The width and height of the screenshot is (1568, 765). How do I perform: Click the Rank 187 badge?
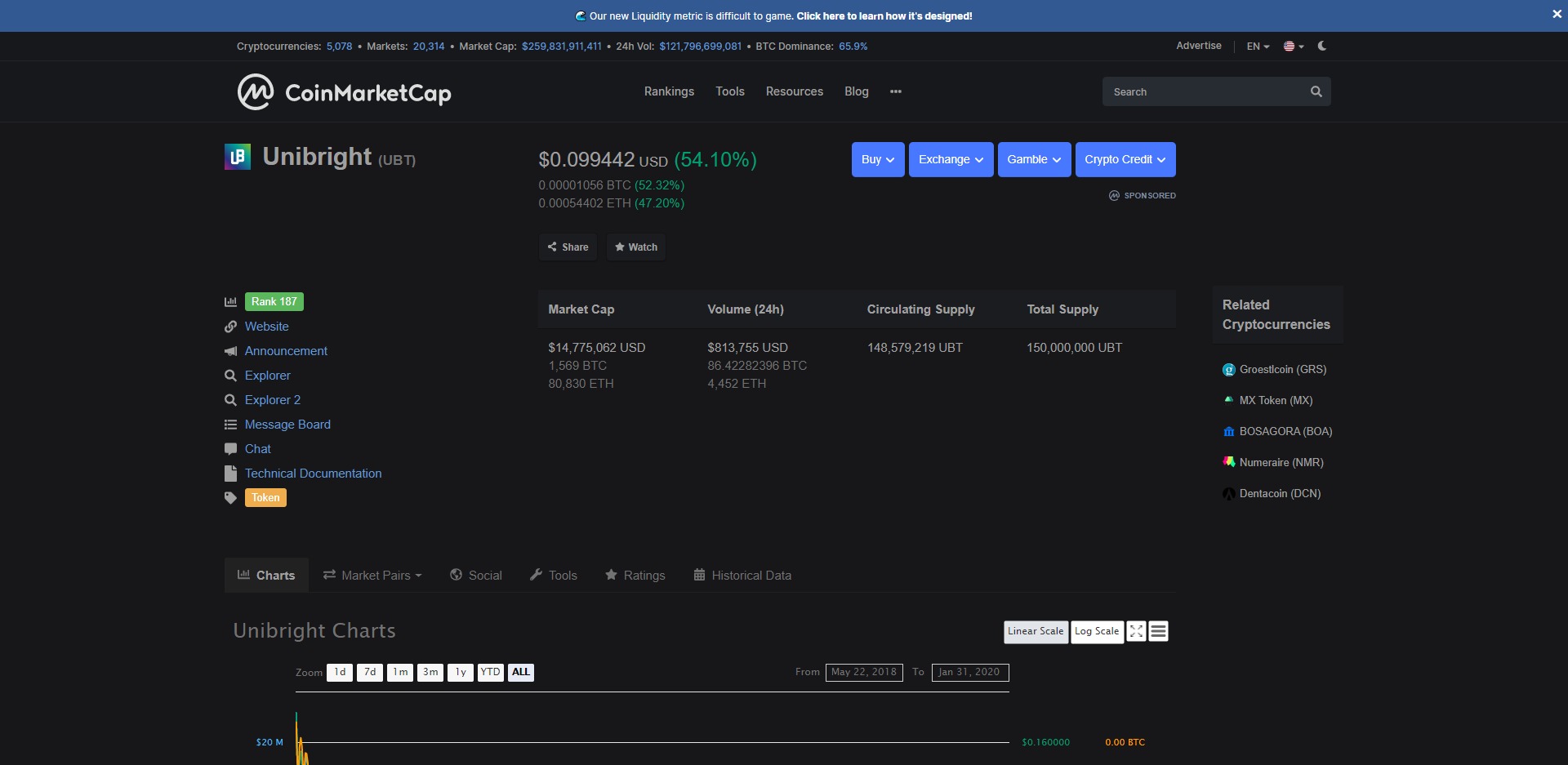274,302
